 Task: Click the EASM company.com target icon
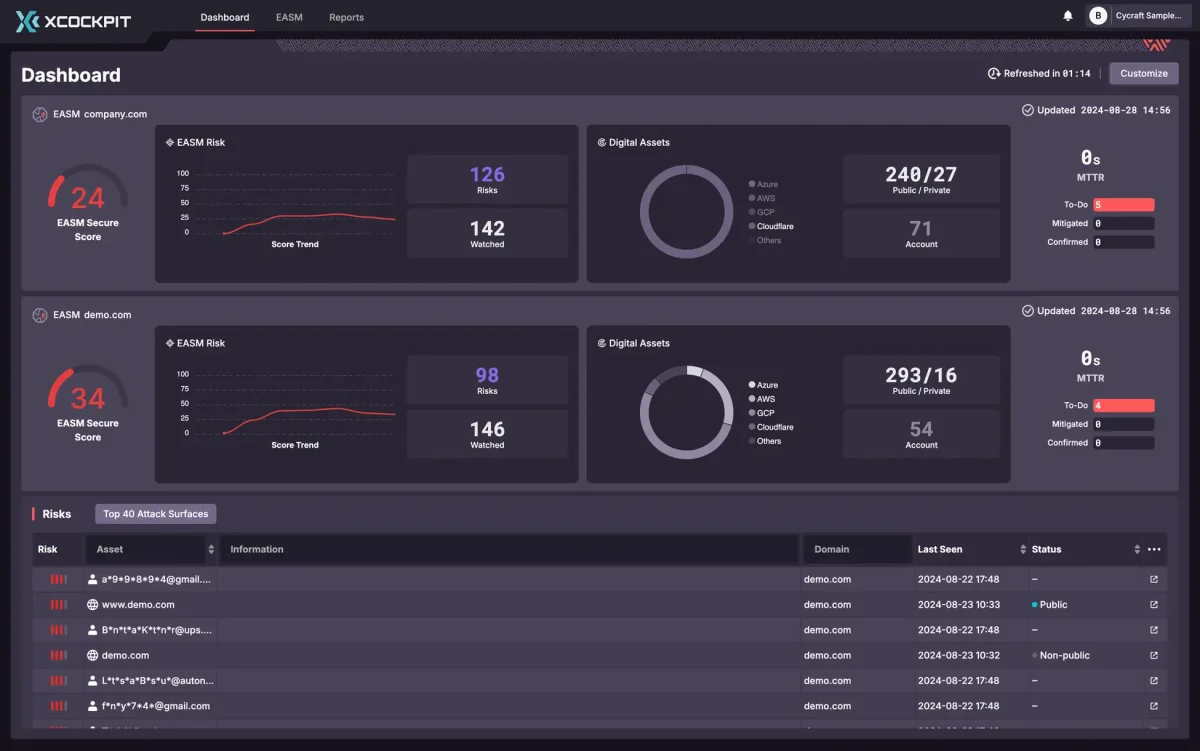pyautogui.click(x=40, y=115)
